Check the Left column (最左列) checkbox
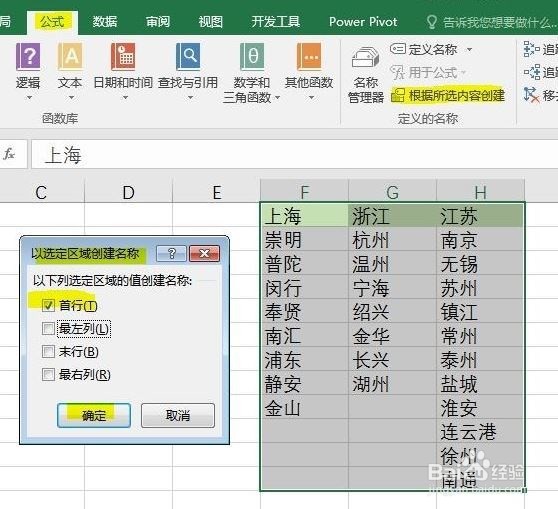Screen dimensions: 558x509 [x=48, y=329]
